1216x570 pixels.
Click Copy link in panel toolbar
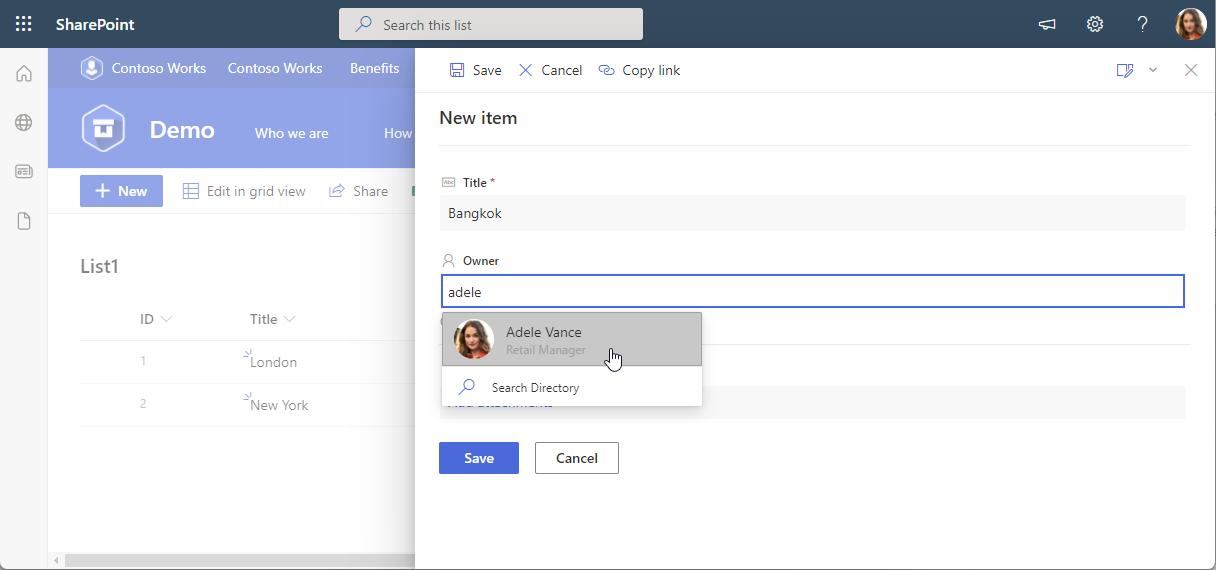pos(639,70)
